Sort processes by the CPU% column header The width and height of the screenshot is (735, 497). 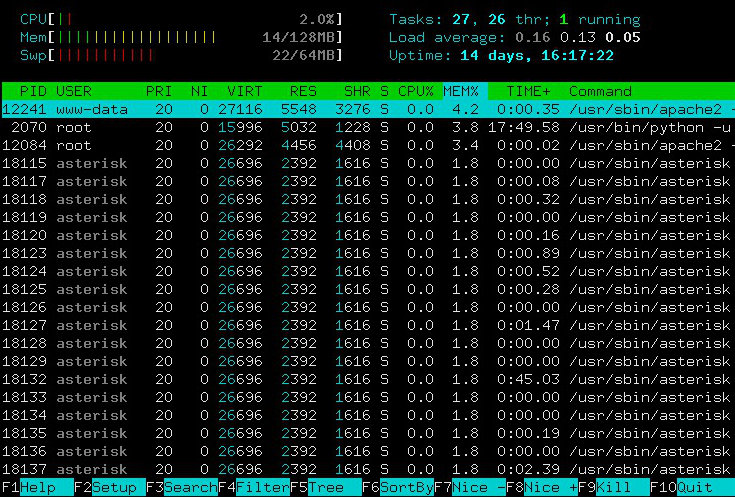[416, 91]
